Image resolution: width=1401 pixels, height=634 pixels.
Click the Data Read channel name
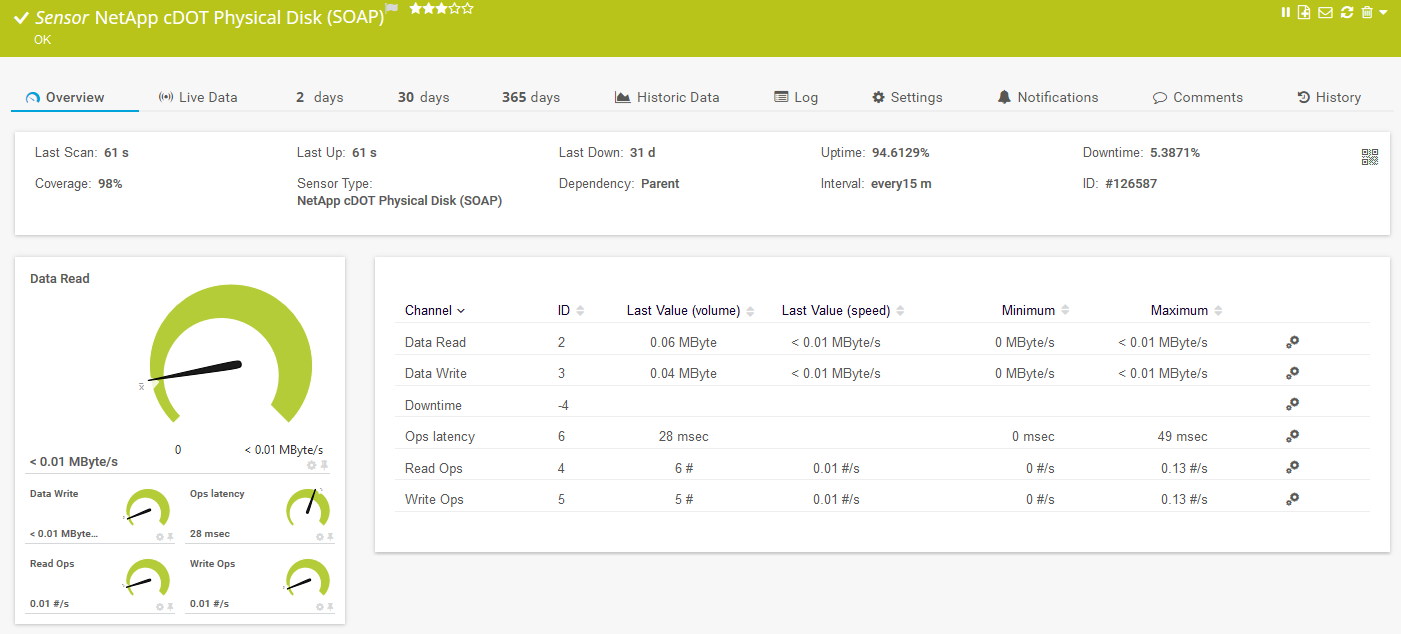coord(435,342)
